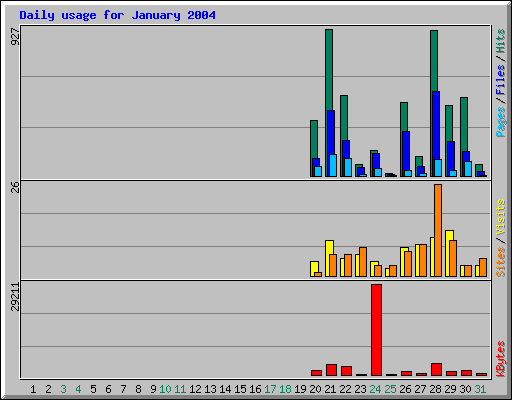Screen dimensions: 512x400
Task: Click green weekend day 25 label
Action: [390, 389]
